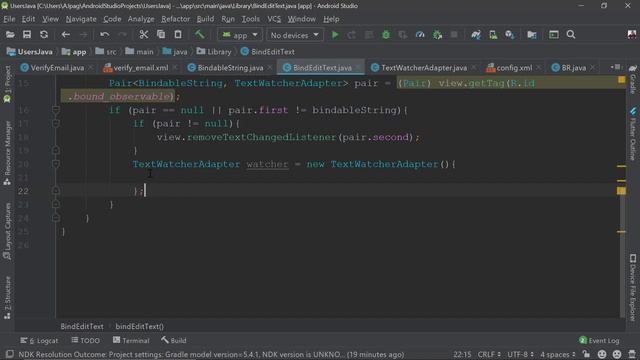Open the File menu
The height and width of the screenshot is (360, 640).
click(x=9, y=19)
